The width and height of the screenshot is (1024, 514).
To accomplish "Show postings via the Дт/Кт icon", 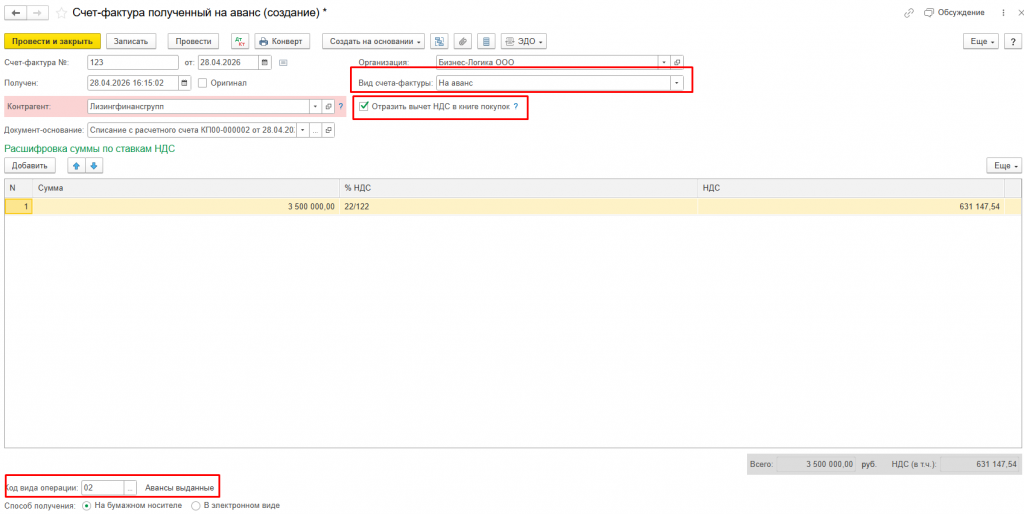I will (x=240, y=41).
